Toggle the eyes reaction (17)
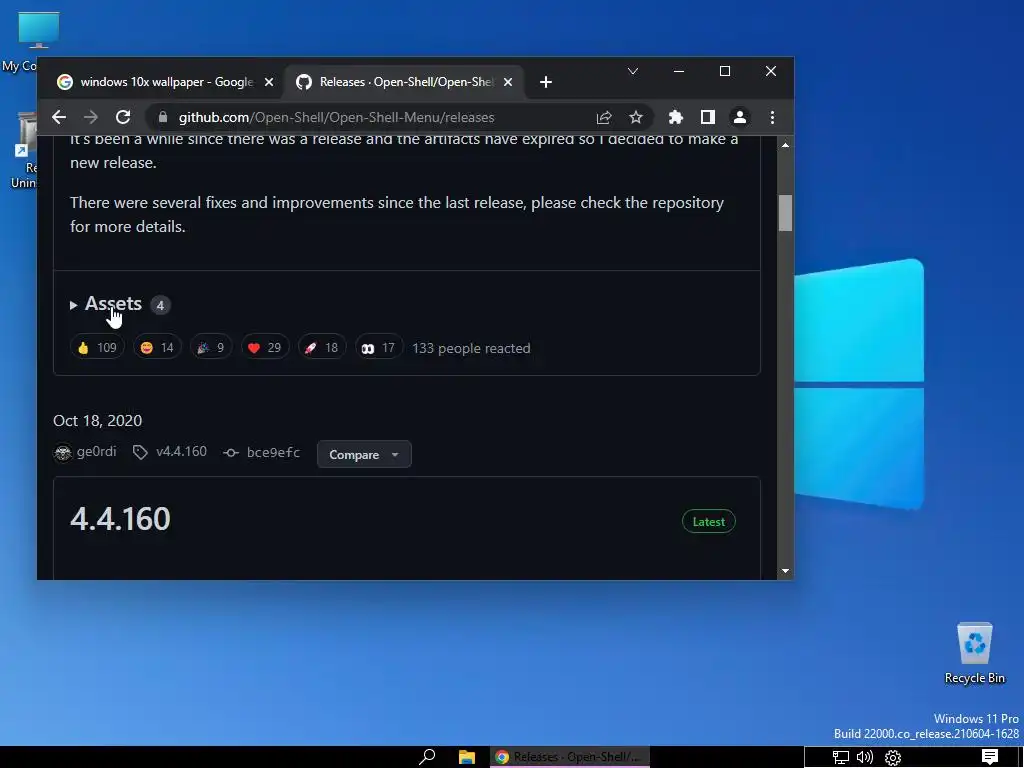The image size is (1024, 768). (x=379, y=348)
